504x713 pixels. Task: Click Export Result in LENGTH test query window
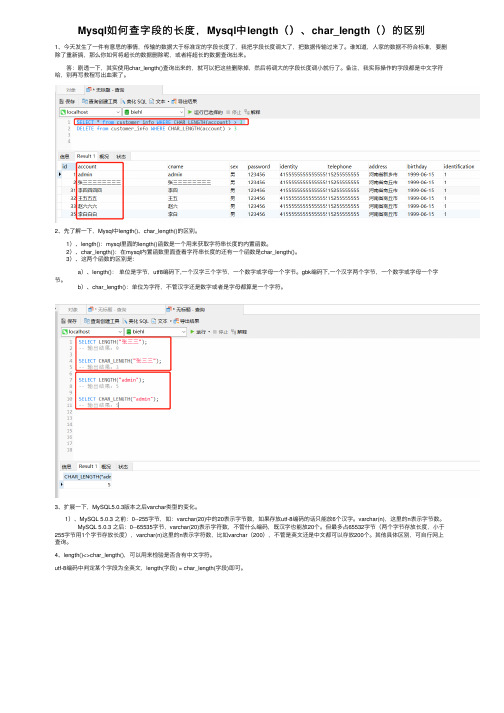tap(186, 321)
